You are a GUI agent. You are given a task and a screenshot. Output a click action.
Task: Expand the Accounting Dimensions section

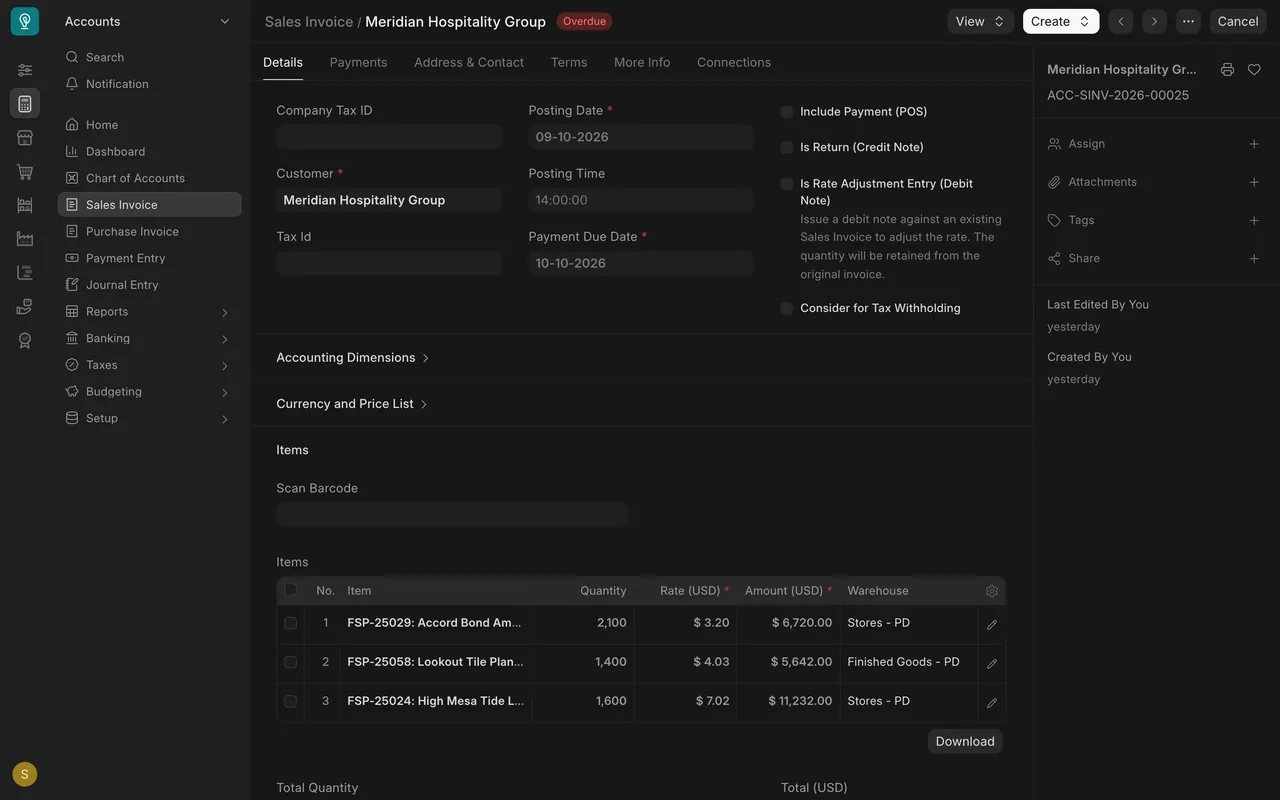(353, 358)
